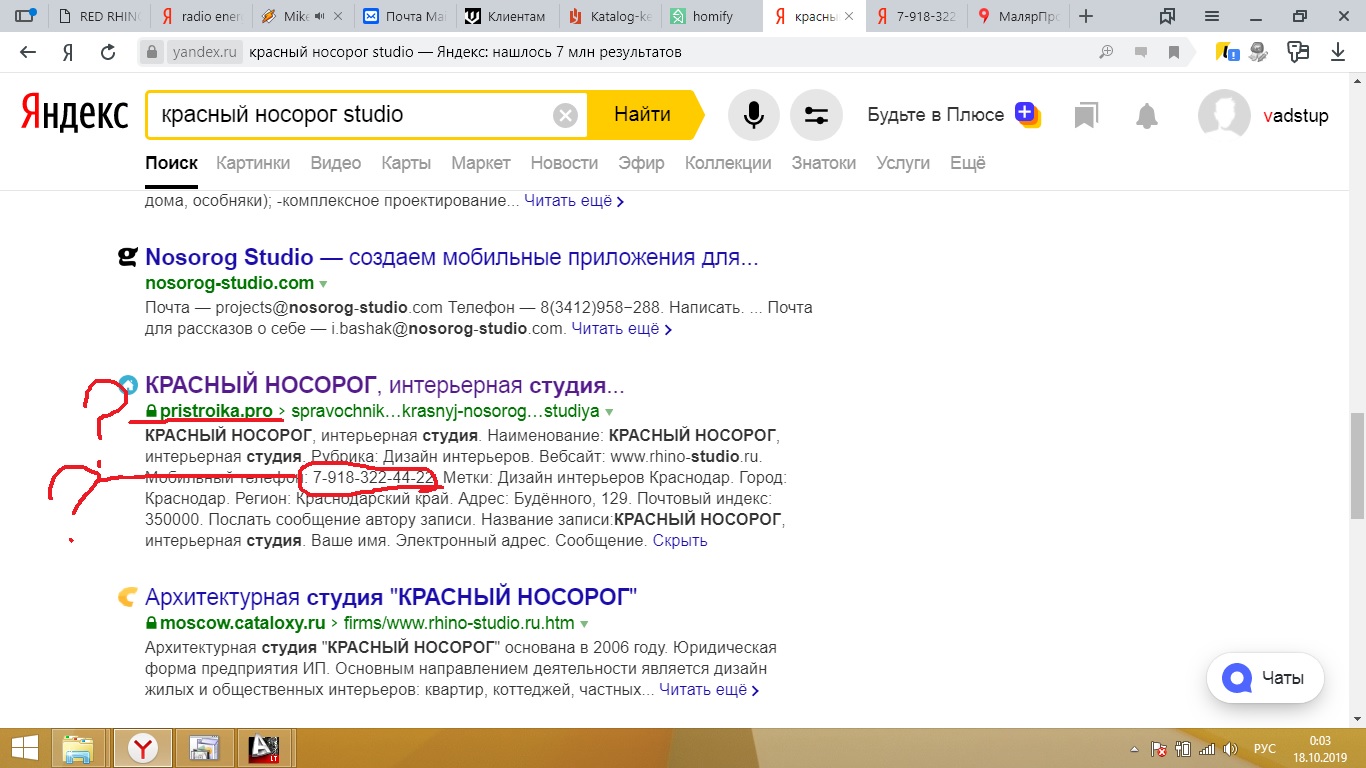Open the Коллекции search category
The image size is (1366, 768).
(728, 163)
